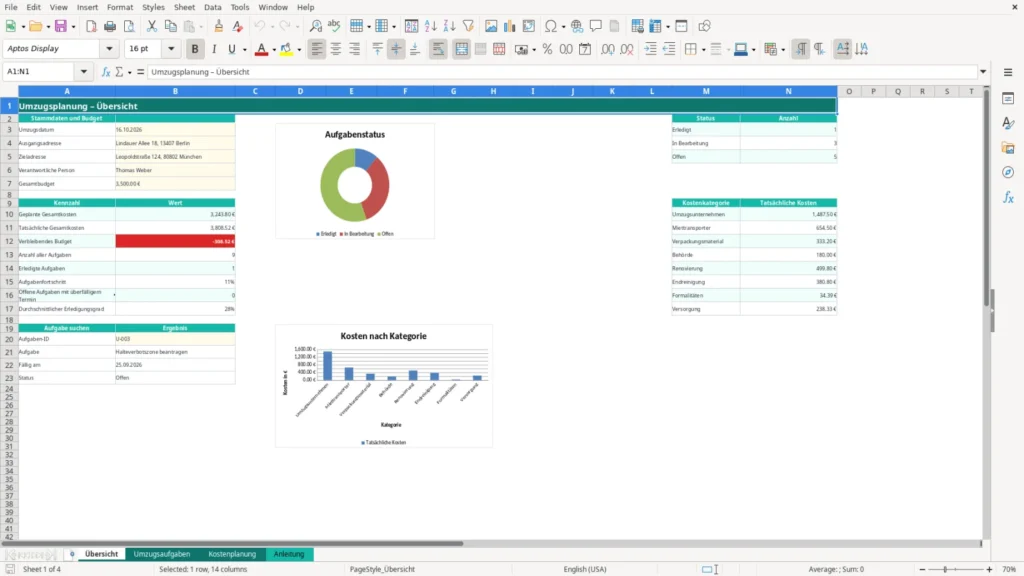Switch to Umzugsaufgaben sheet tab
The image size is (1024, 576).
click(162, 554)
